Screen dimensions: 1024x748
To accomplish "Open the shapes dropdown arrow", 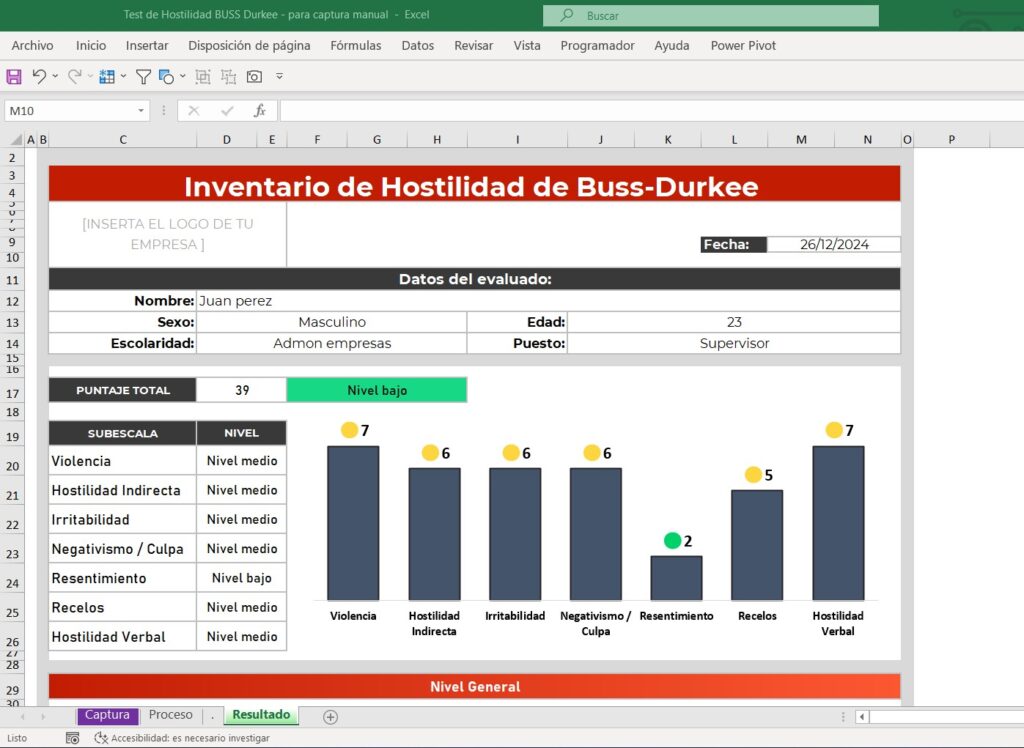I will pyautogui.click(x=182, y=76).
